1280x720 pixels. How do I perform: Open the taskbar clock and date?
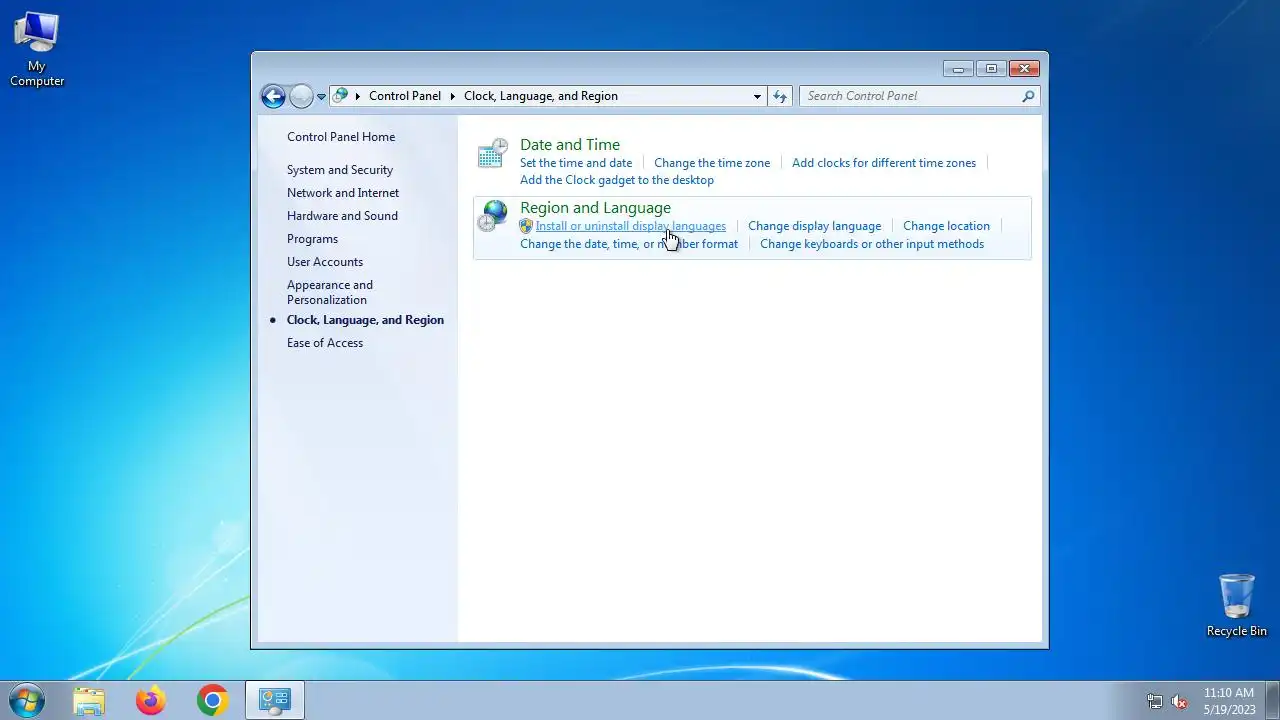click(1229, 701)
